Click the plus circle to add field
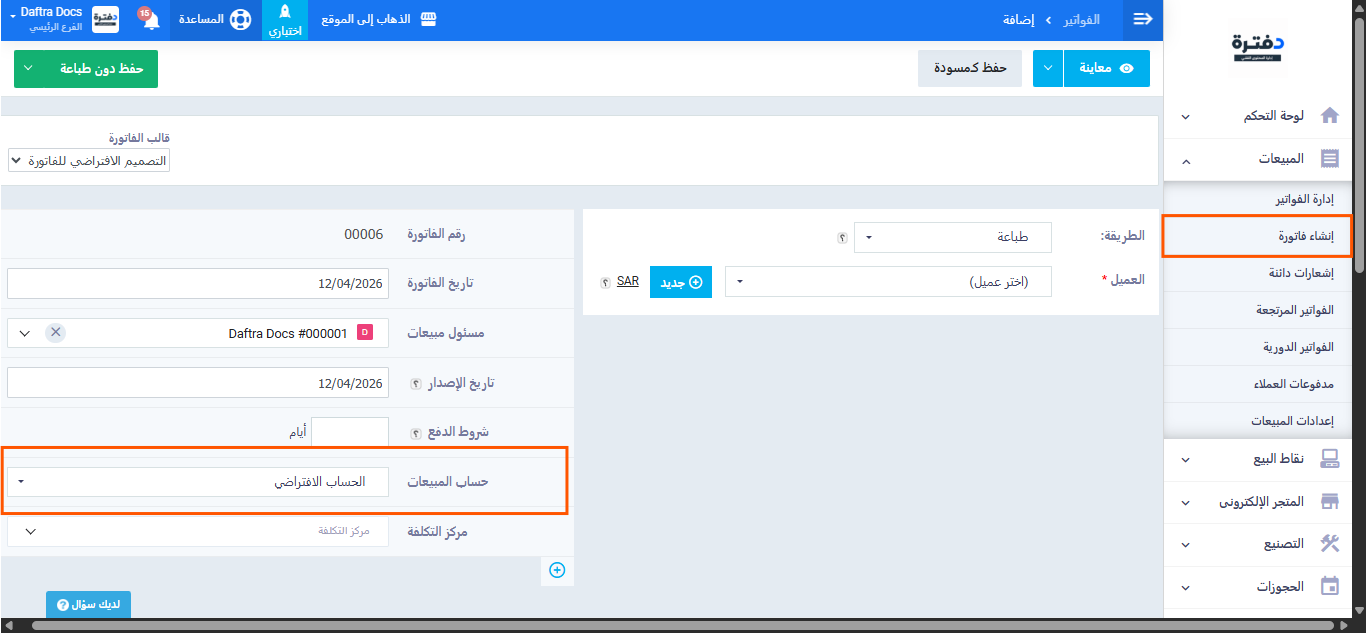Image resolution: width=1366 pixels, height=633 pixels. 557,570
